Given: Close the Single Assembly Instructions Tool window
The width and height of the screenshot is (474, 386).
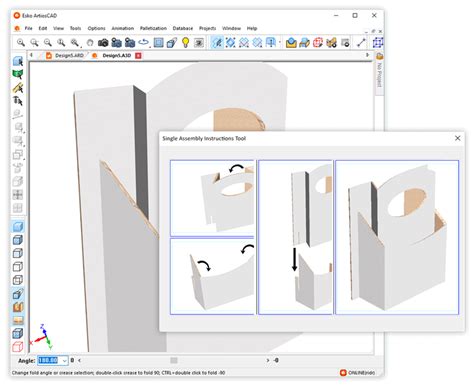Looking at the screenshot, I should [x=458, y=138].
